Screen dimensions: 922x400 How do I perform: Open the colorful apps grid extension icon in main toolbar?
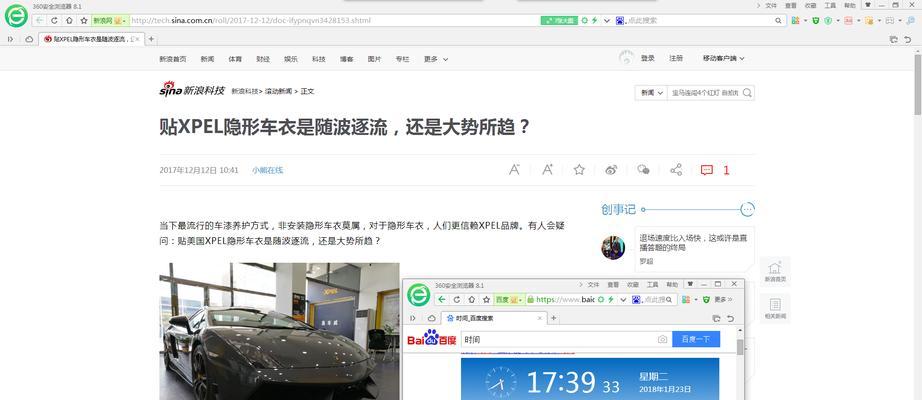pyautogui.click(x=796, y=20)
